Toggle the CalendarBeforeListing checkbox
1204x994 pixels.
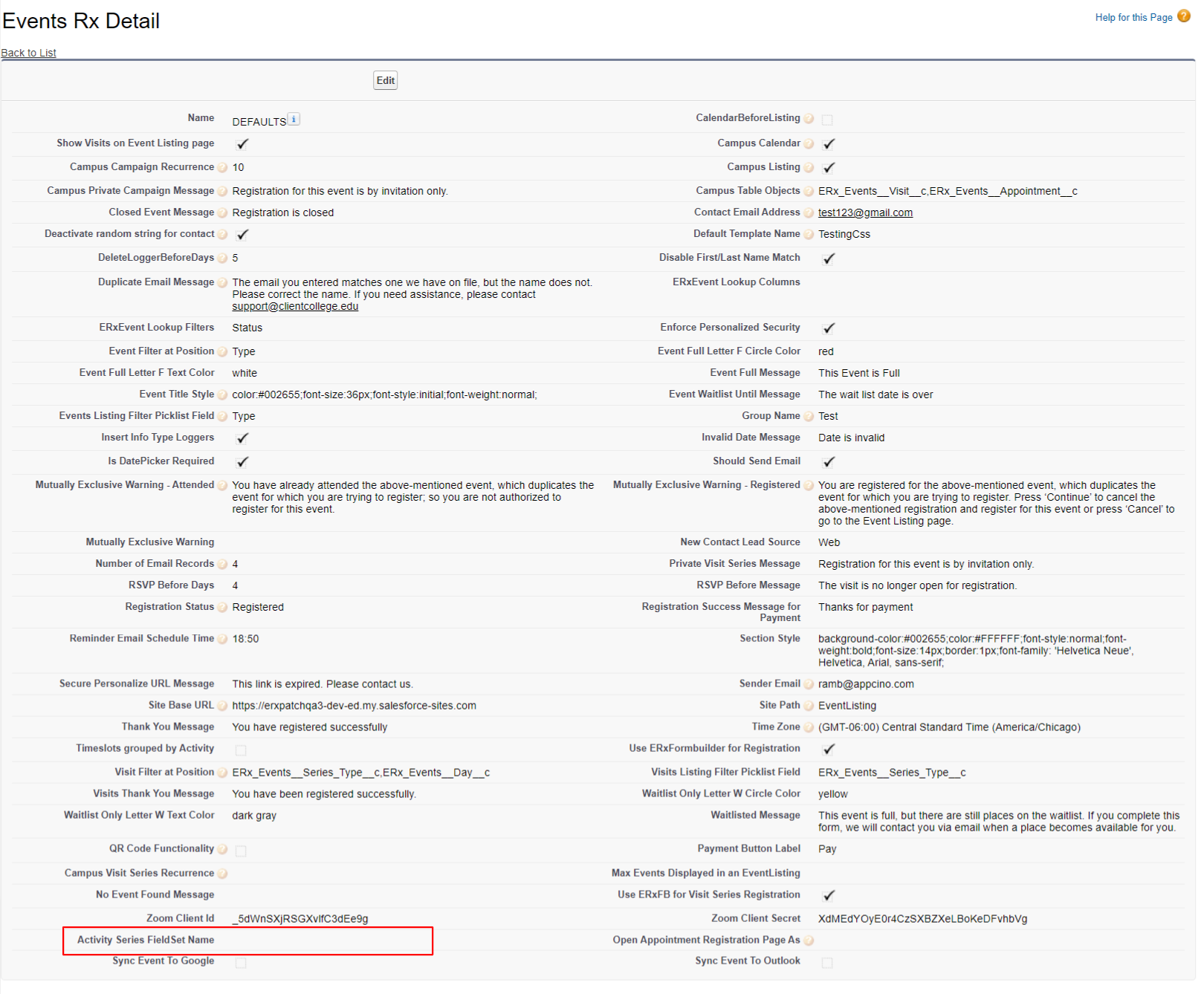pyautogui.click(x=827, y=120)
